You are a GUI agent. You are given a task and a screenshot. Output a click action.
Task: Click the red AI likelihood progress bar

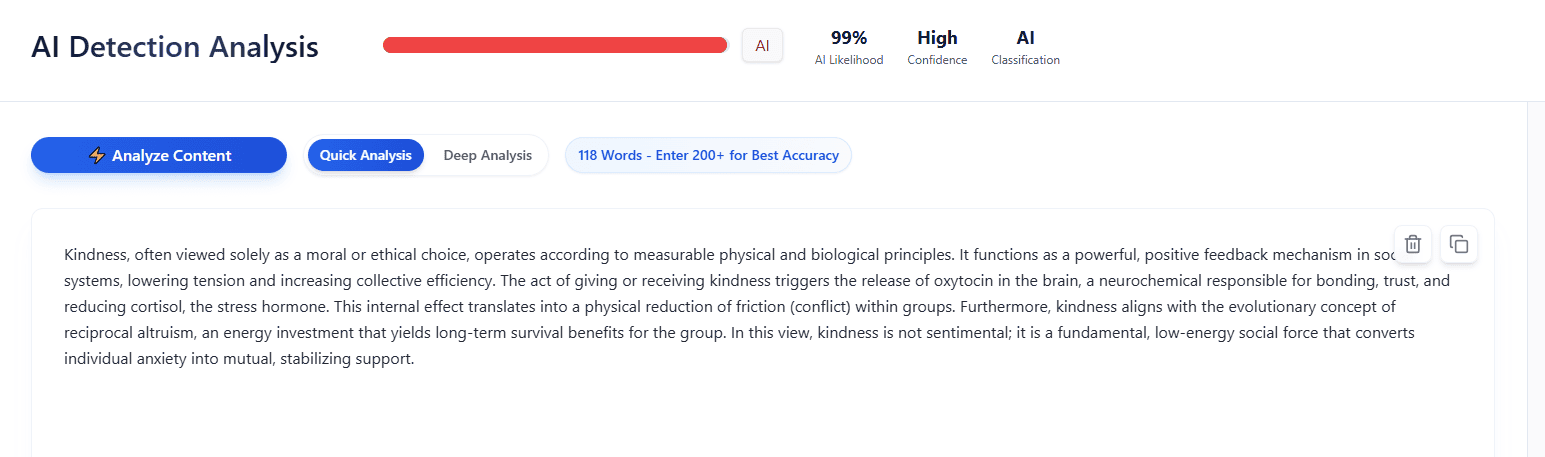[555, 45]
